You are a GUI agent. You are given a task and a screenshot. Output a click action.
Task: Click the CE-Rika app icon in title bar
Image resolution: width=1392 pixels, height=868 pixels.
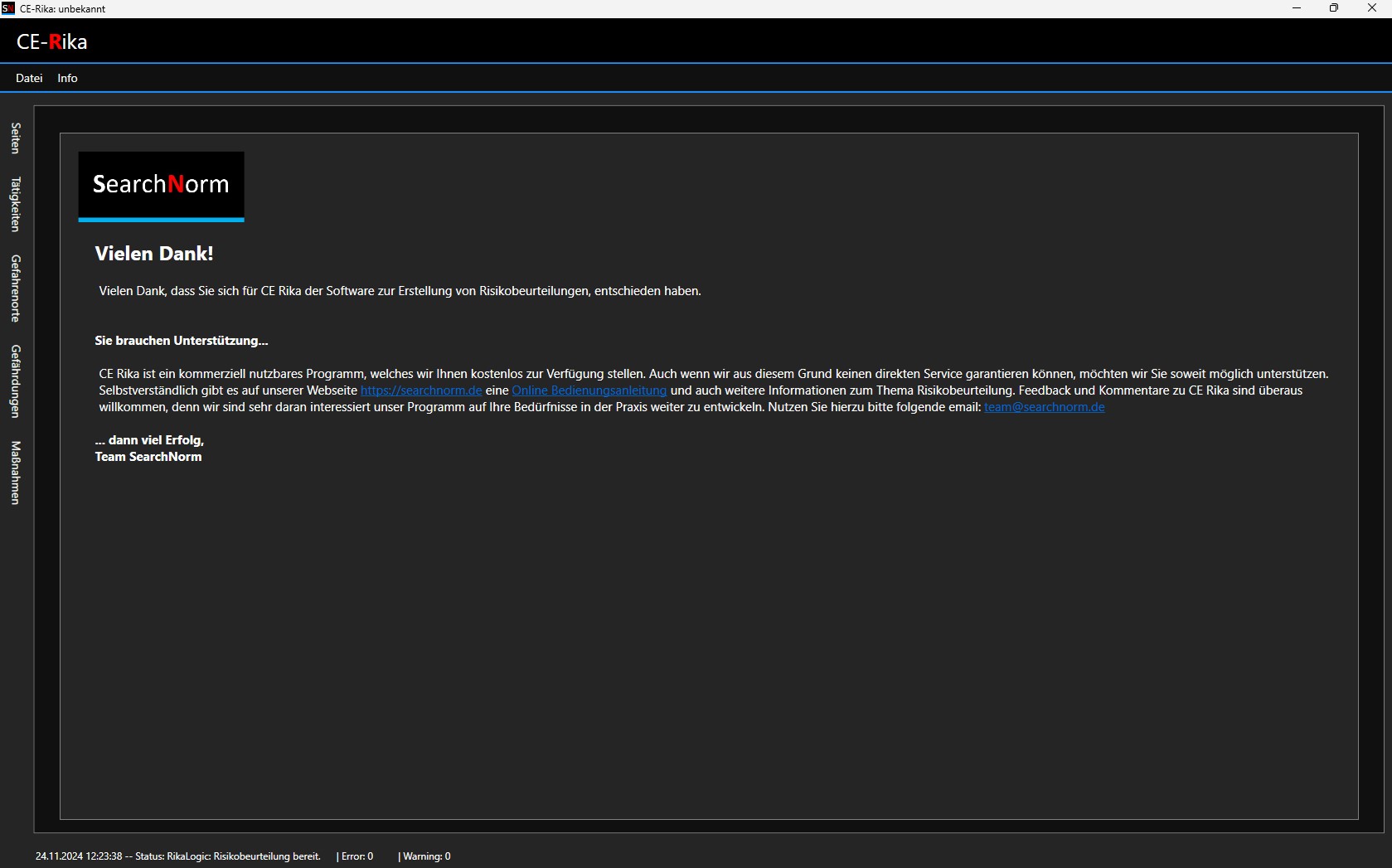click(x=8, y=8)
